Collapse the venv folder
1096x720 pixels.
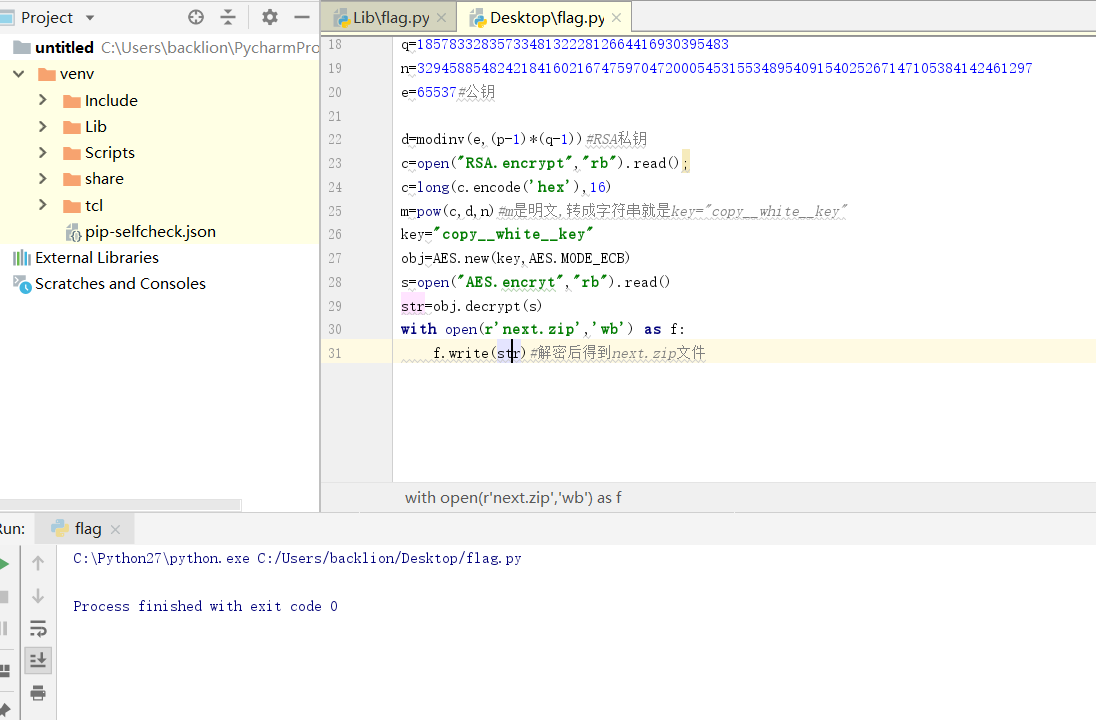[19, 73]
